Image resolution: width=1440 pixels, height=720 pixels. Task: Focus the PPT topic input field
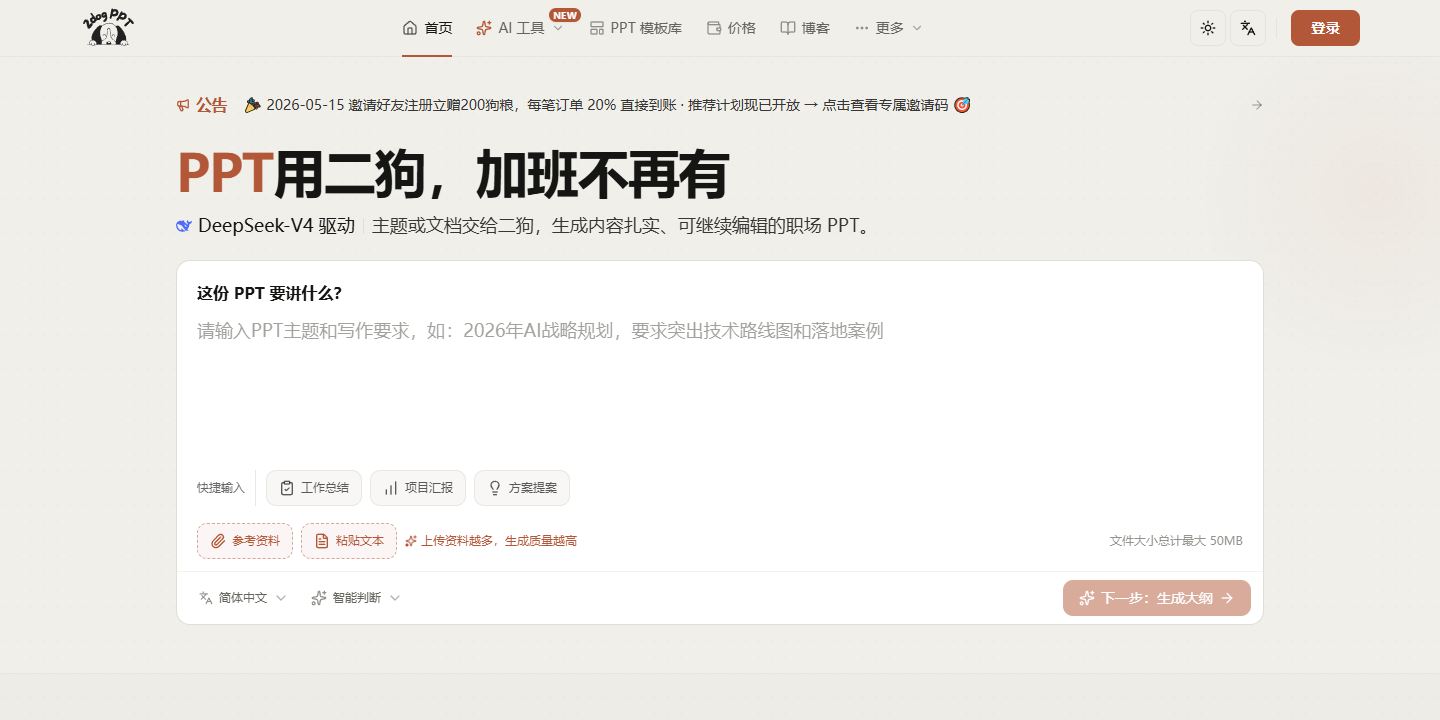tap(720, 388)
